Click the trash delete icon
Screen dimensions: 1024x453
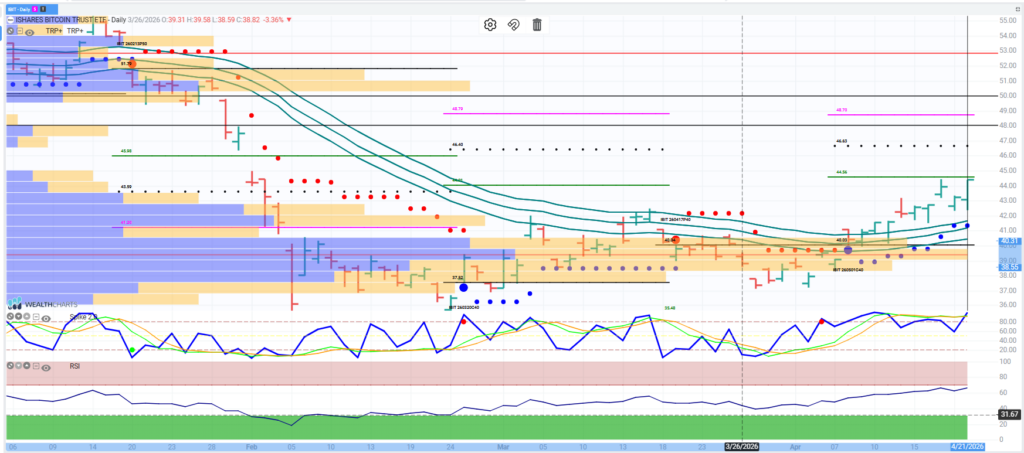pyautogui.click(x=537, y=25)
